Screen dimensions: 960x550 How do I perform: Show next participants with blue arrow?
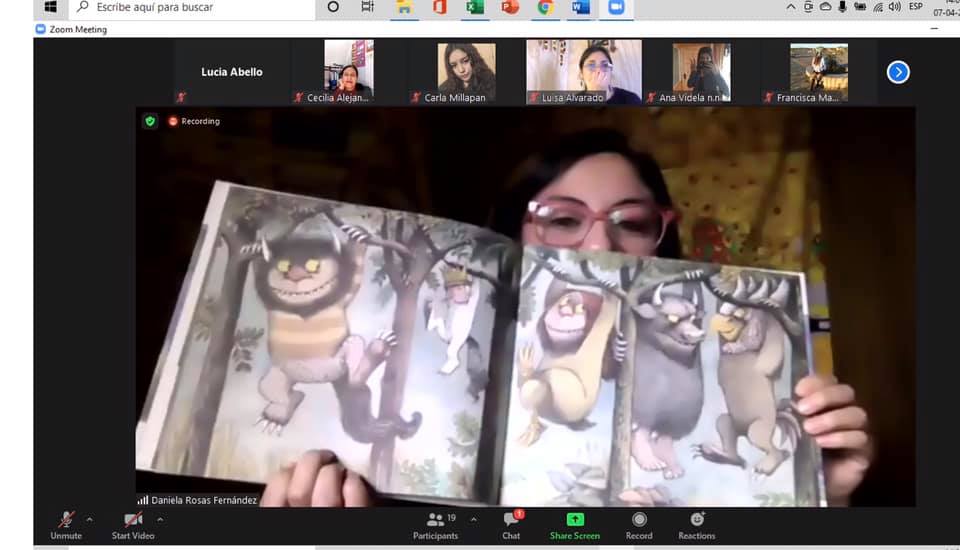coord(898,72)
